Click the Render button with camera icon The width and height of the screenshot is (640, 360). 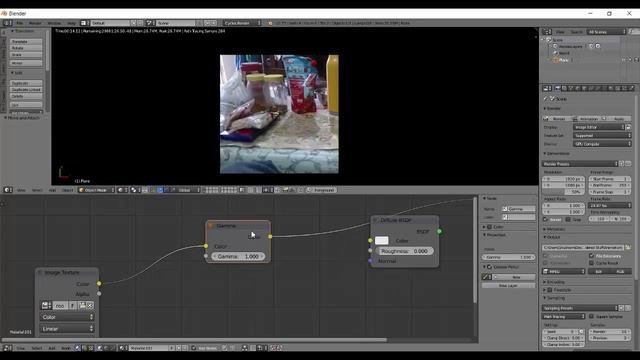[x=558, y=119]
